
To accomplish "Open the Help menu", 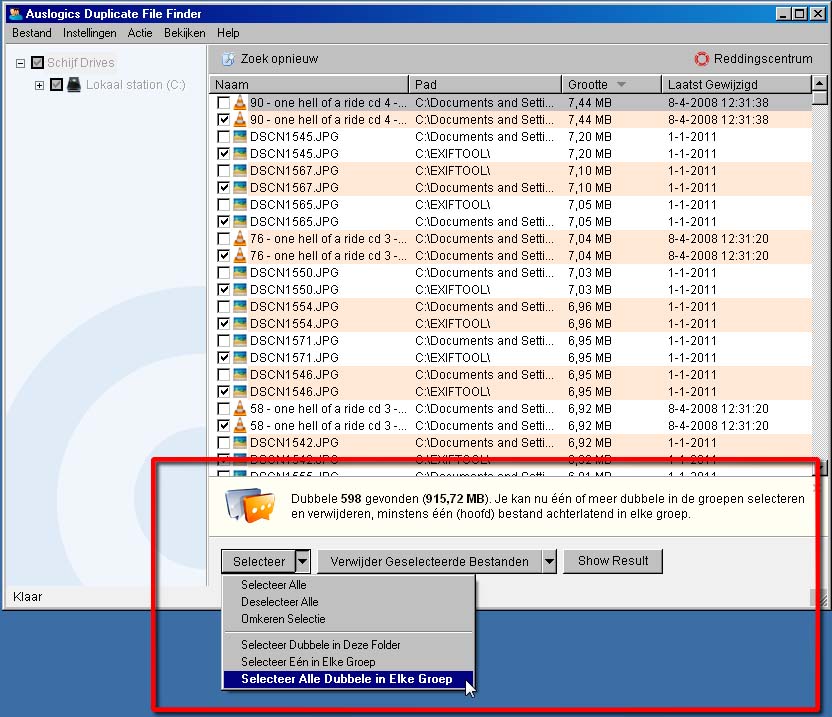I will point(228,33).
